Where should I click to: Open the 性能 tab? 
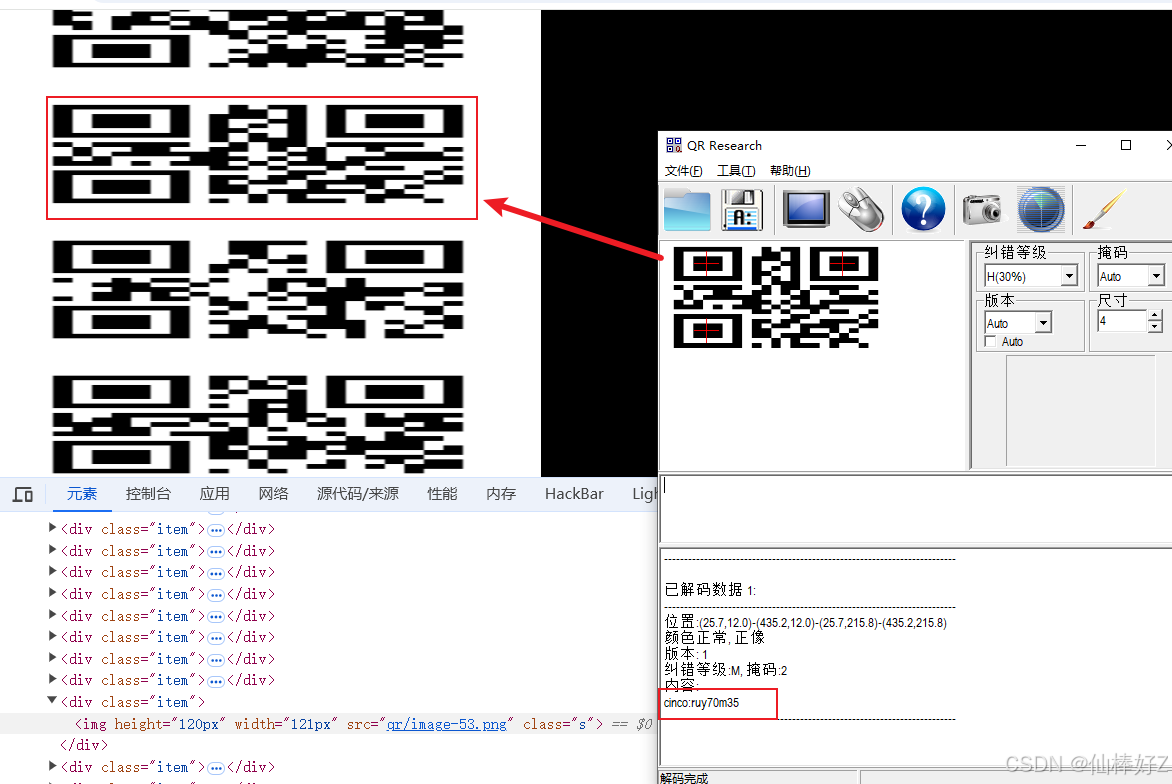point(442,494)
